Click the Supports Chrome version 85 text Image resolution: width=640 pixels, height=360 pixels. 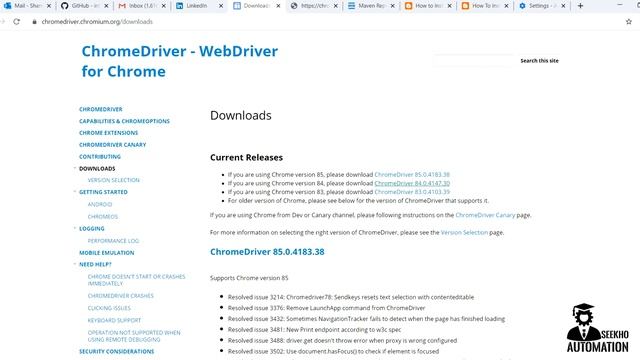pyautogui.click(x=249, y=278)
